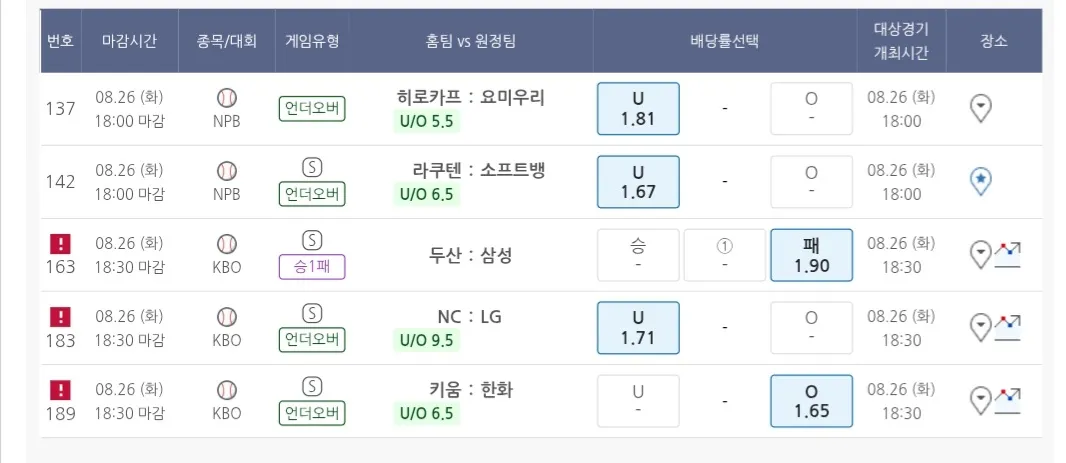
Task: Click the red alert icon on match 163
Action: pos(61,243)
